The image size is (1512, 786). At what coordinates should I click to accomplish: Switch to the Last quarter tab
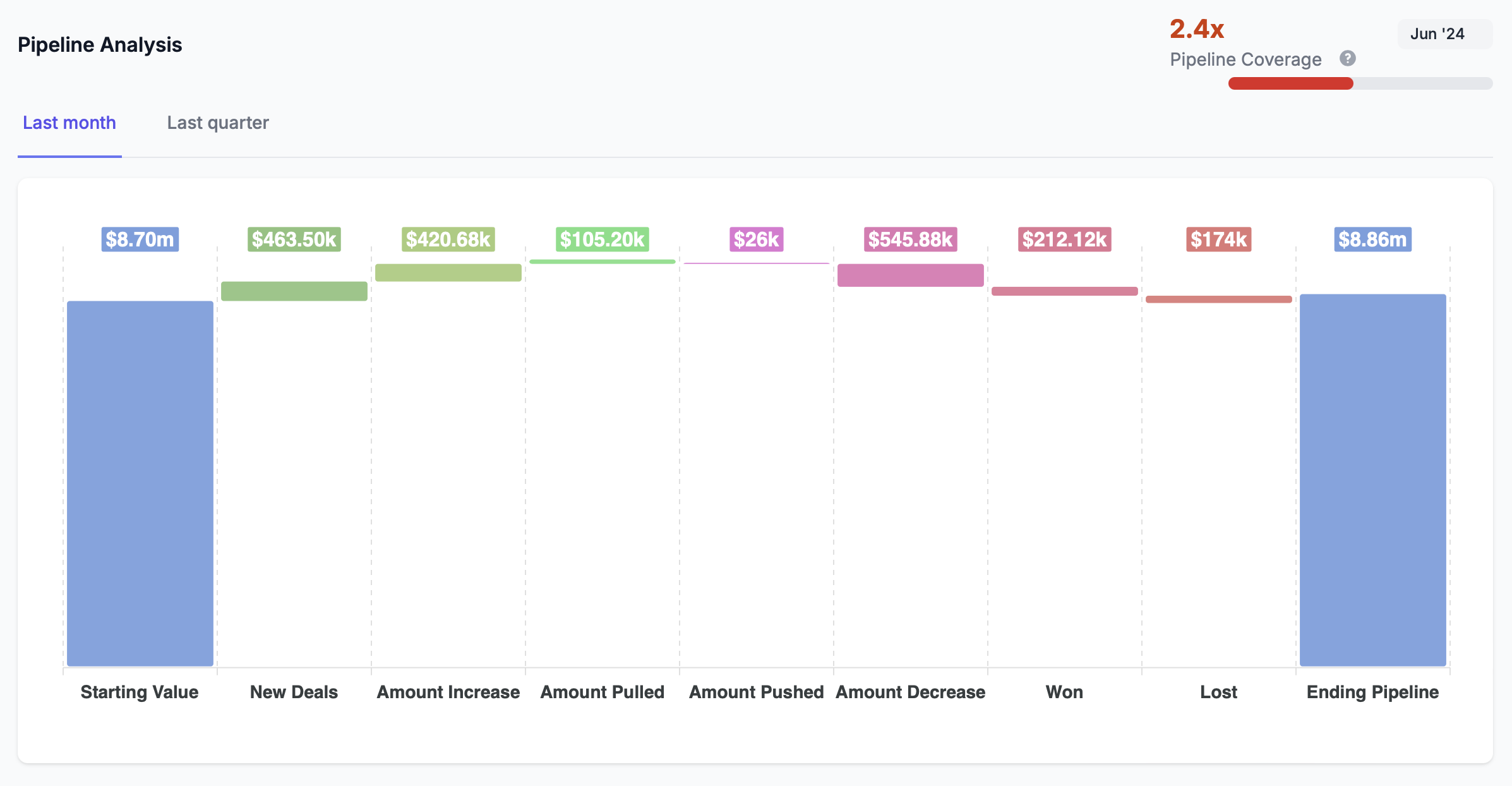(218, 123)
